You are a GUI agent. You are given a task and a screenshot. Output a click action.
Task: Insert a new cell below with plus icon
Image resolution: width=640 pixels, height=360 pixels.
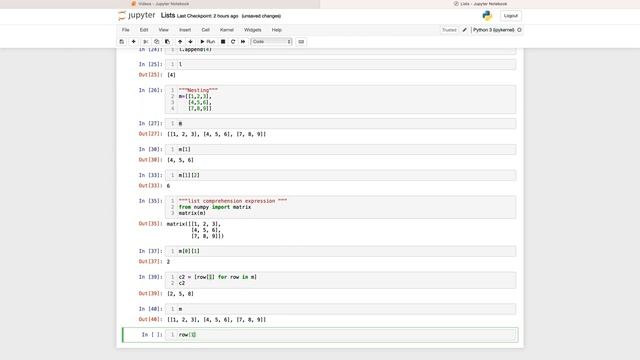pyautogui.click(x=133, y=42)
